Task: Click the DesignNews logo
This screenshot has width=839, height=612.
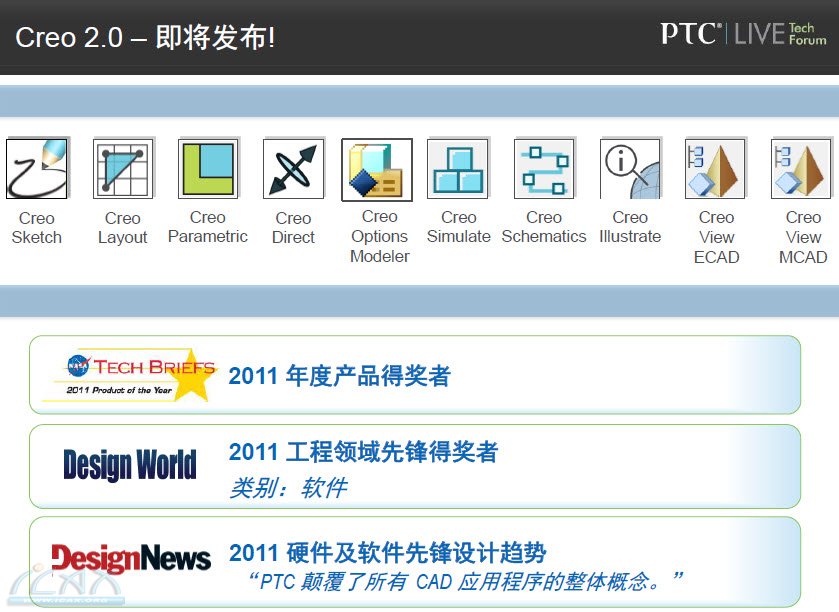Action: click(x=131, y=558)
